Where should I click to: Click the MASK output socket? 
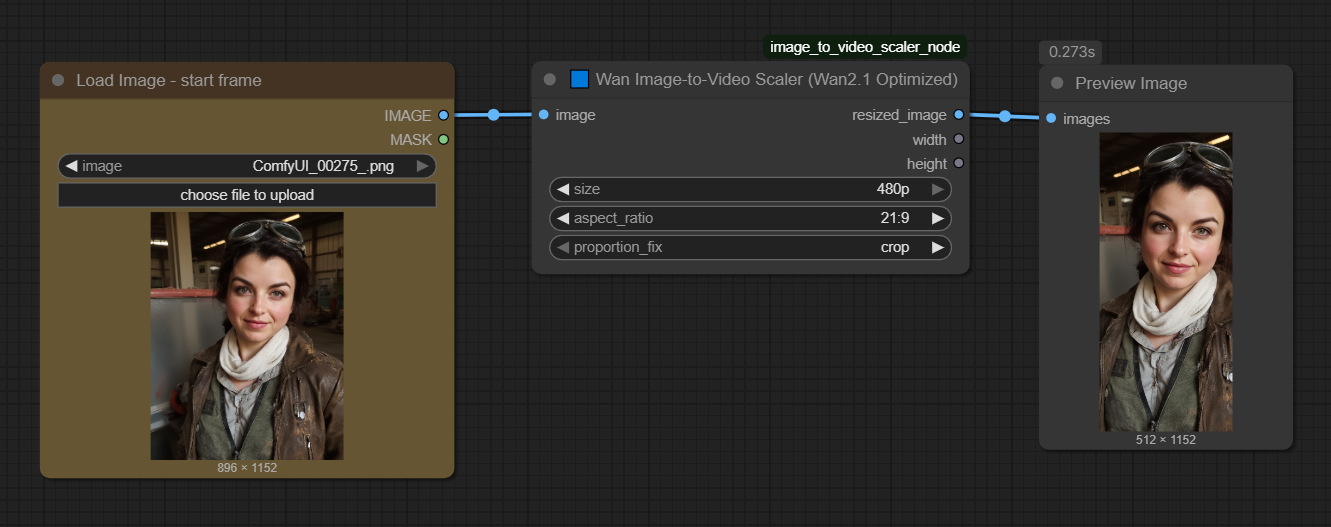pyautogui.click(x=443, y=140)
